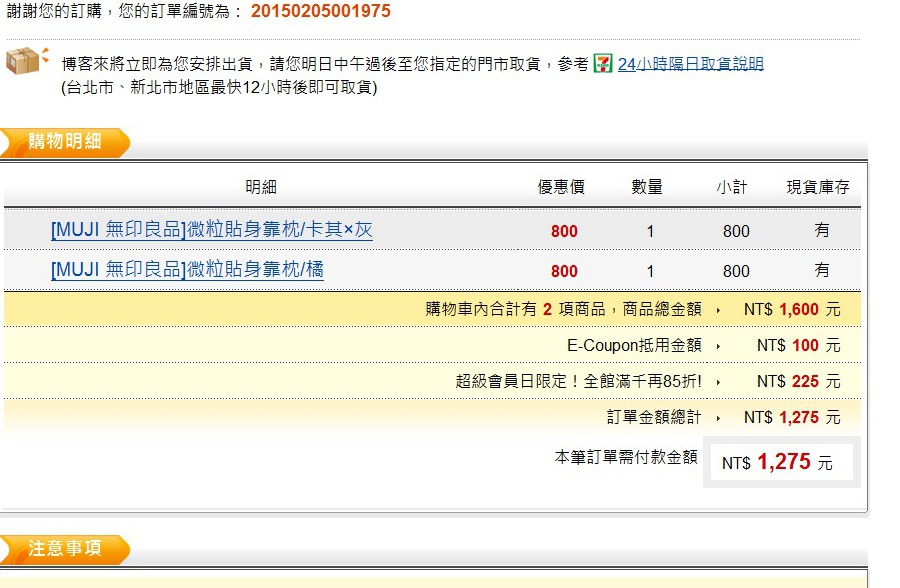Click the 800 subtotal in 卡其×灰 row

(736, 231)
